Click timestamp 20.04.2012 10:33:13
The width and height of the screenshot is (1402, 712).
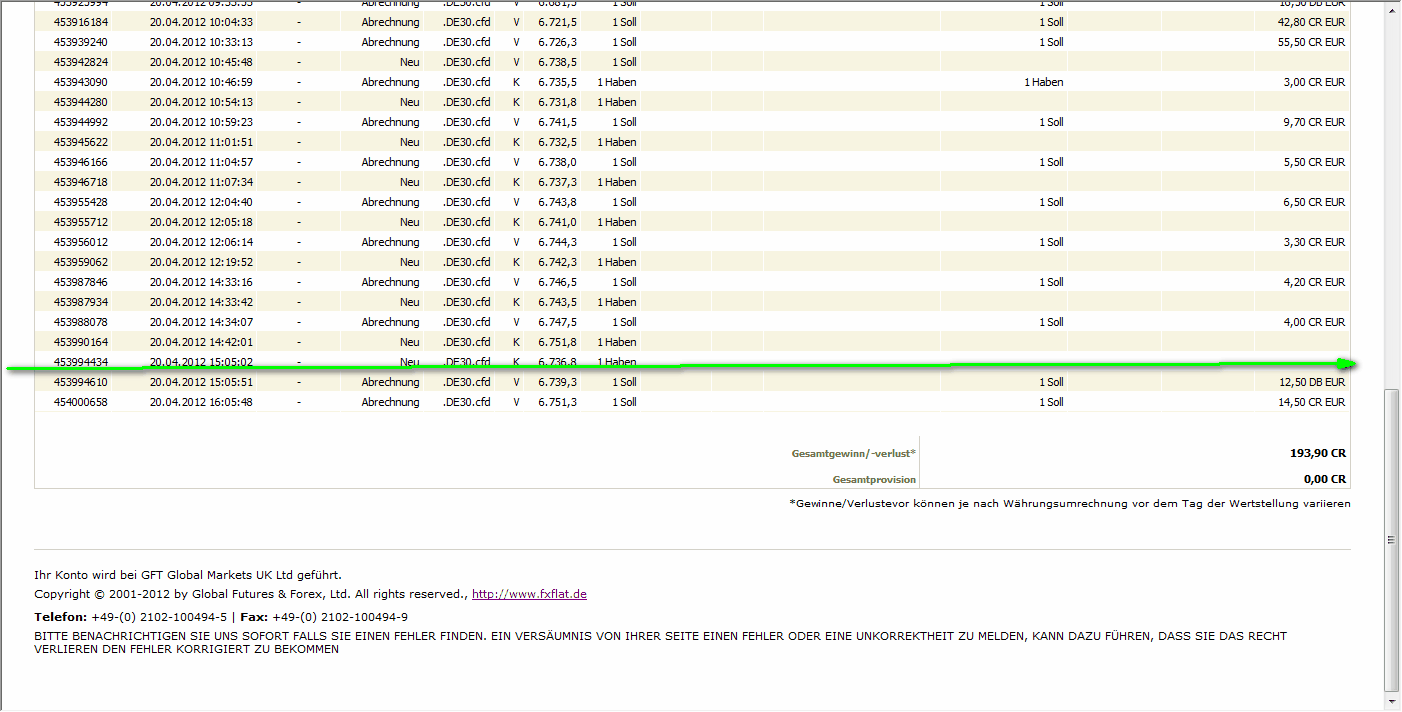tap(201, 42)
